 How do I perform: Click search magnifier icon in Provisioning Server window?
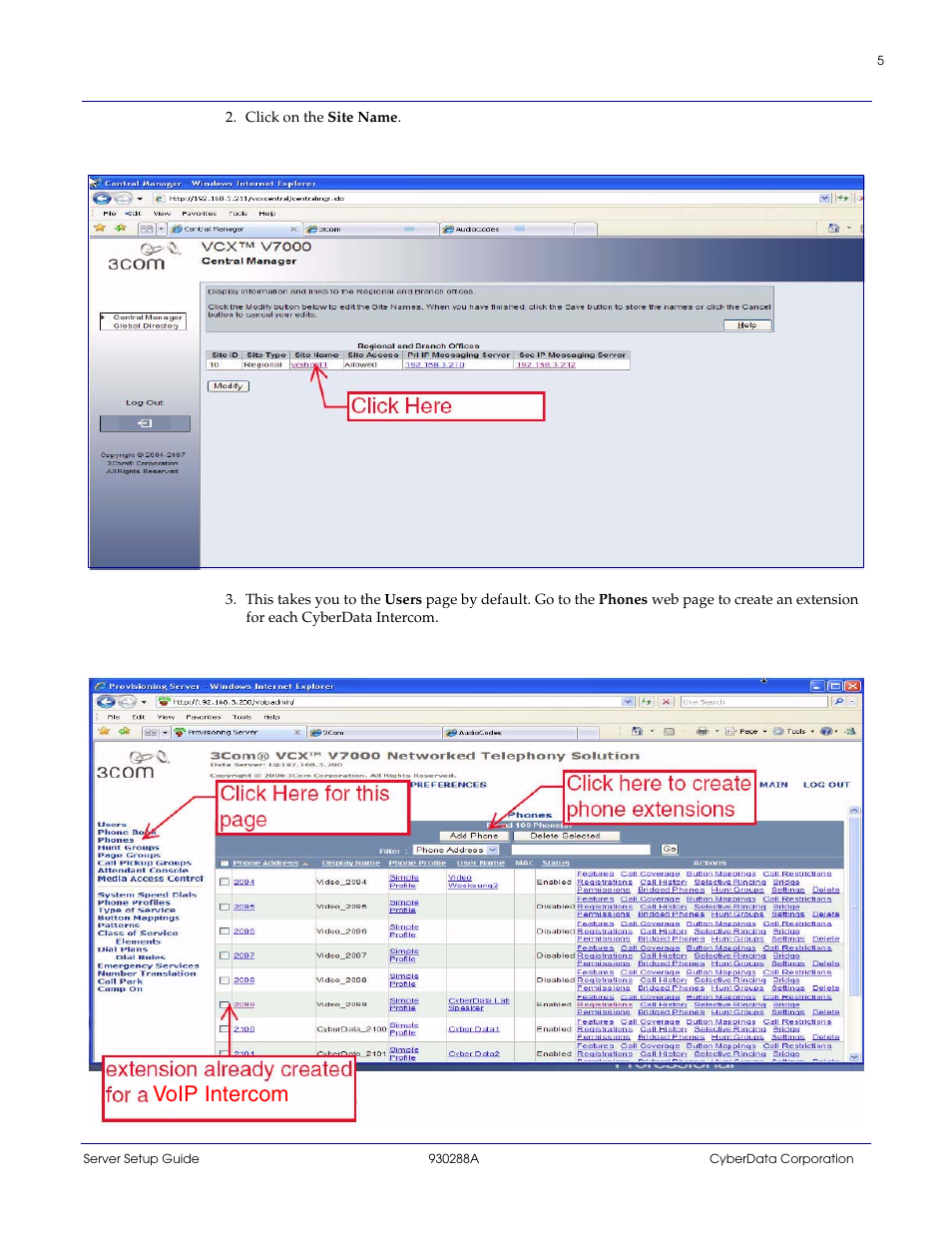point(839,702)
